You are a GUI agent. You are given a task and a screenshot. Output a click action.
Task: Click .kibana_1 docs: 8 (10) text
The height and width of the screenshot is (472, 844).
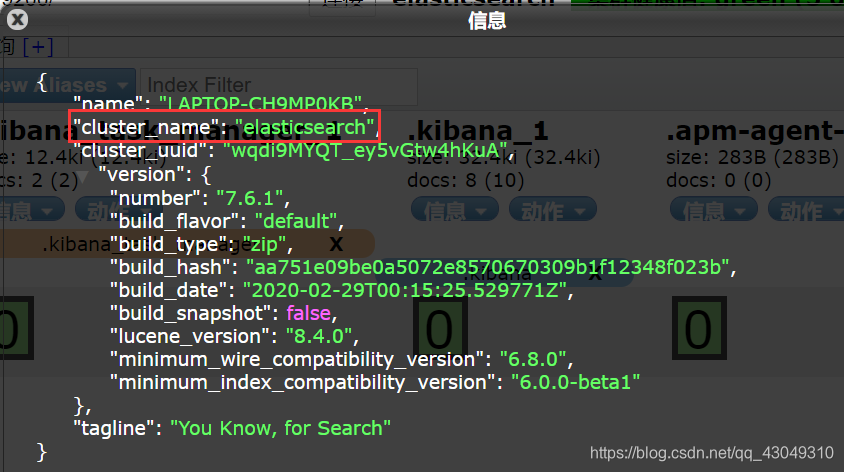pyautogui.click(x=466, y=180)
